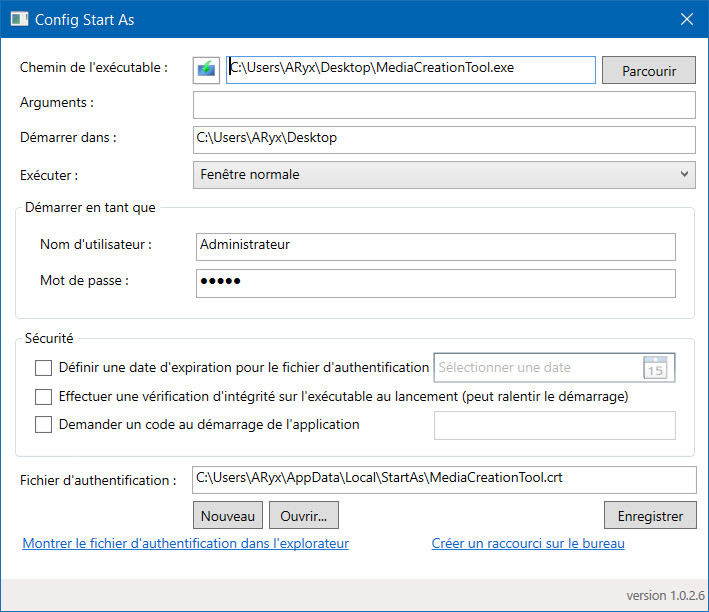This screenshot has width=709, height=612.
Task: Click the Enregistrer button
Action: coord(650,515)
